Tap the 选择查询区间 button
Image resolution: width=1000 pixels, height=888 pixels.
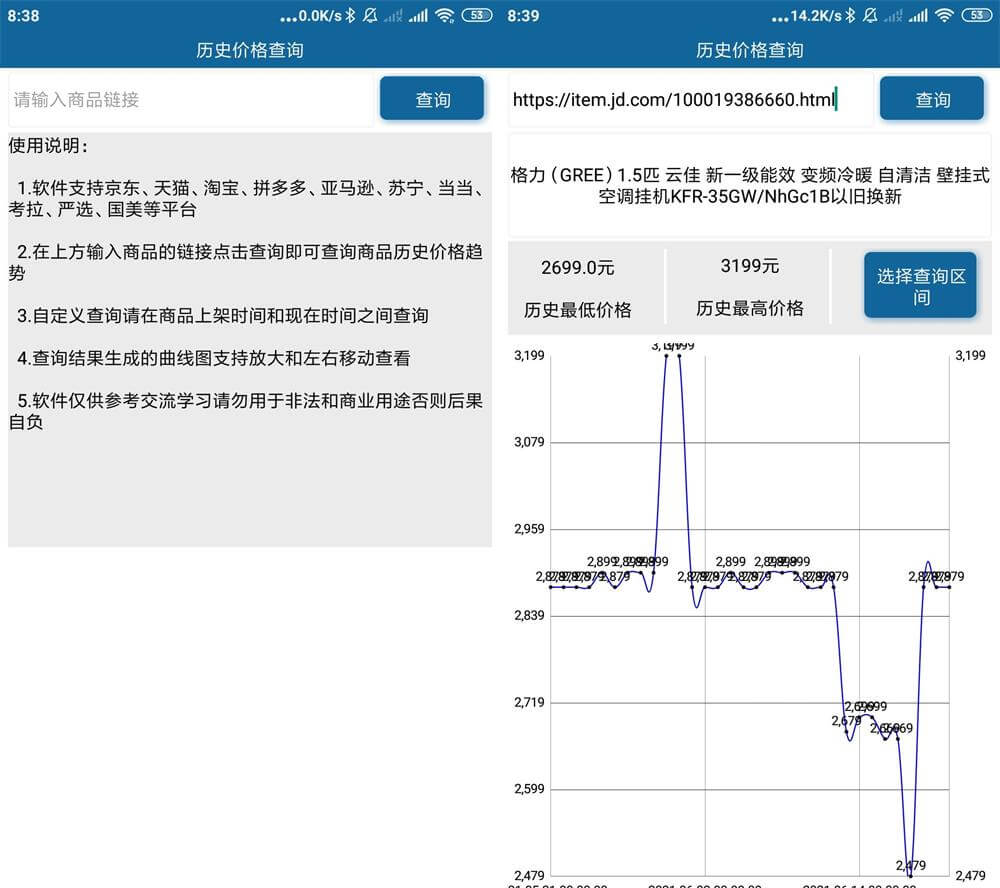tap(920, 285)
